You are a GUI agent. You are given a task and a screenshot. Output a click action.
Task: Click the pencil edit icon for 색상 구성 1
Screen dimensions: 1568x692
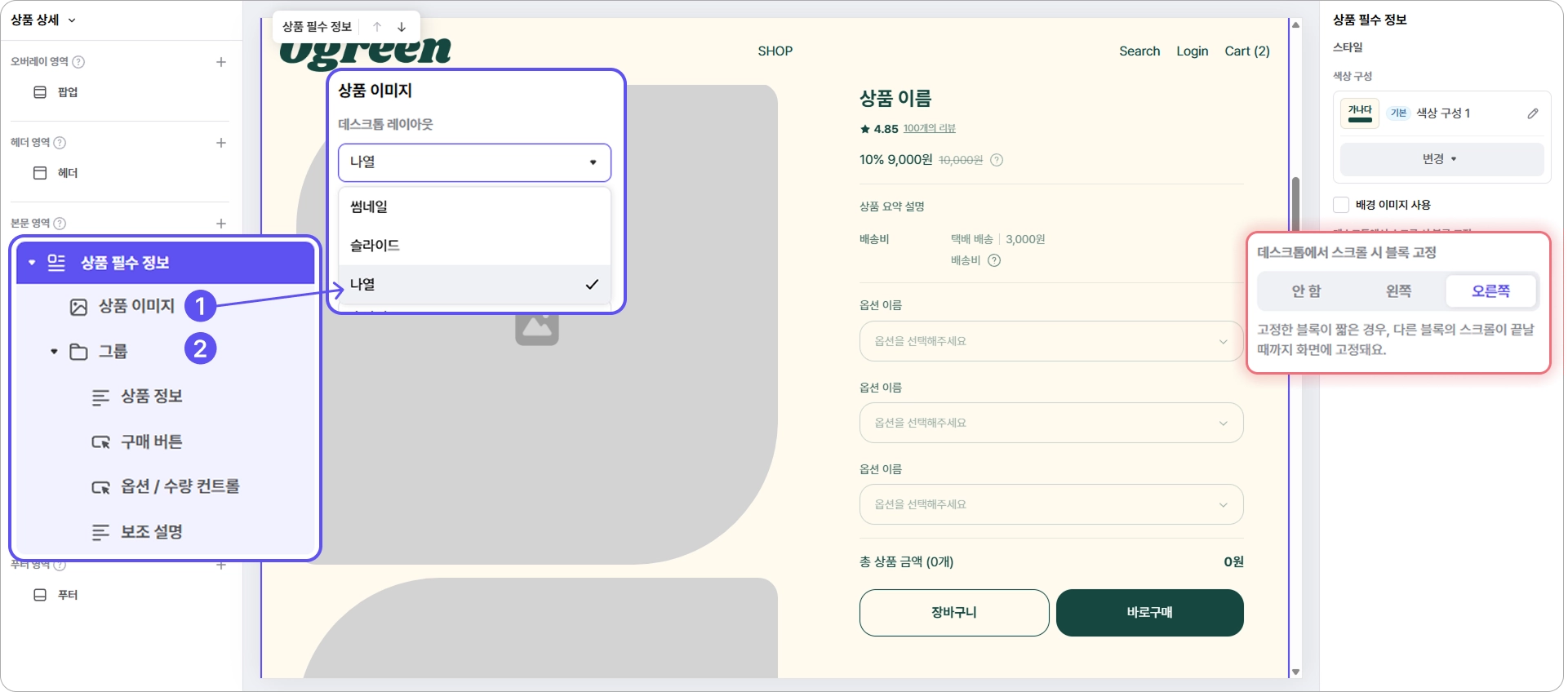click(x=1532, y=113)
